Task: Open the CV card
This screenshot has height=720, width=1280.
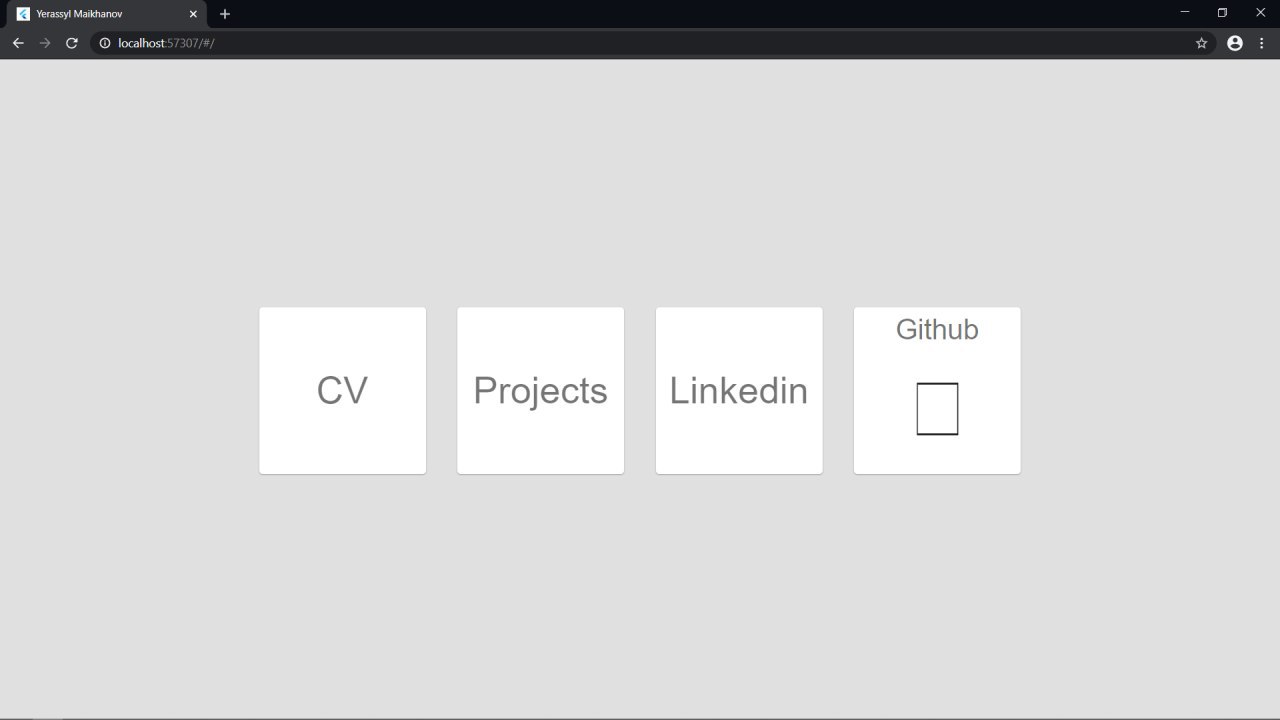Action: (x=342, y=390)
